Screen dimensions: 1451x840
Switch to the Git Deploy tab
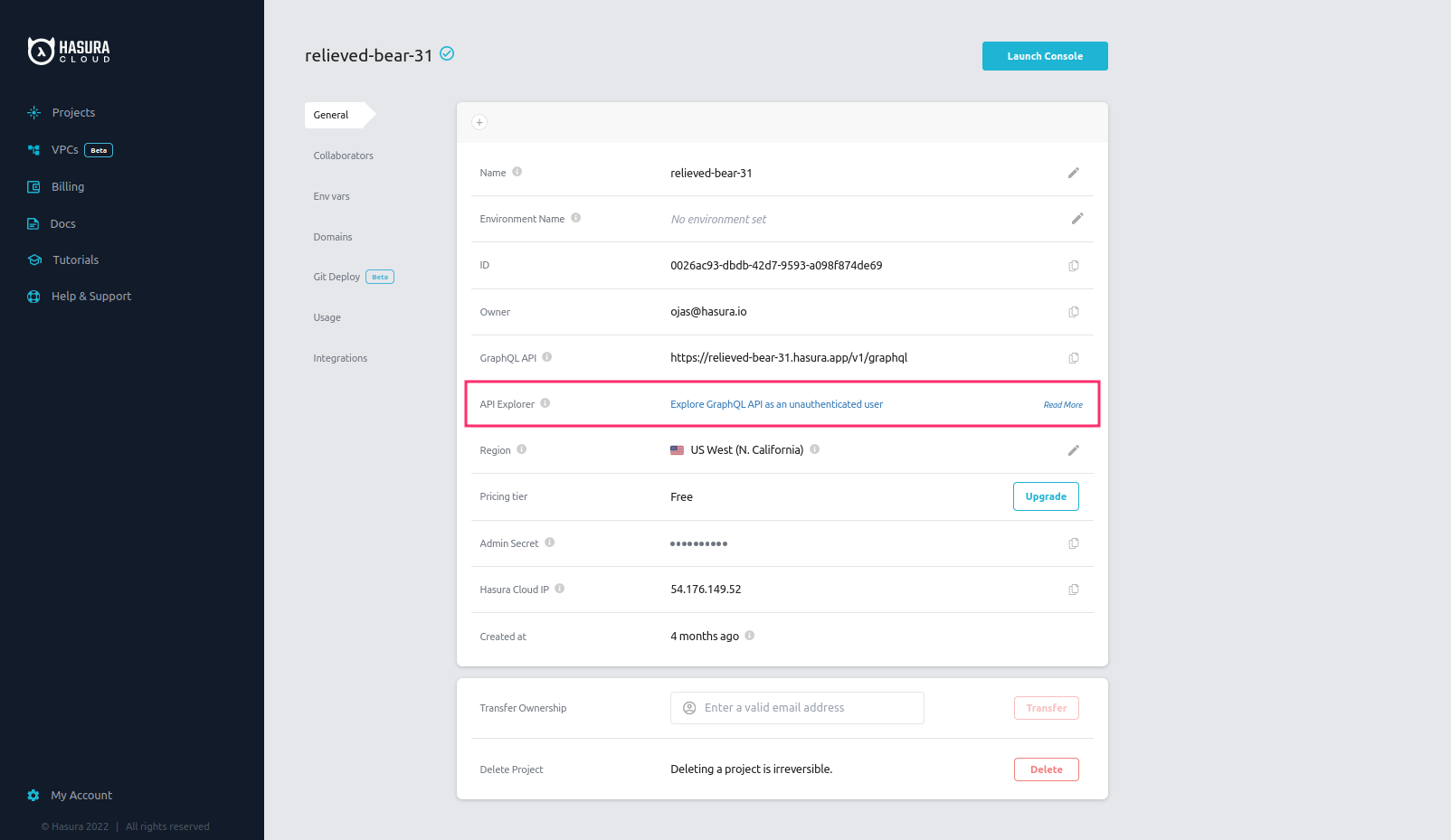(336, 276)
